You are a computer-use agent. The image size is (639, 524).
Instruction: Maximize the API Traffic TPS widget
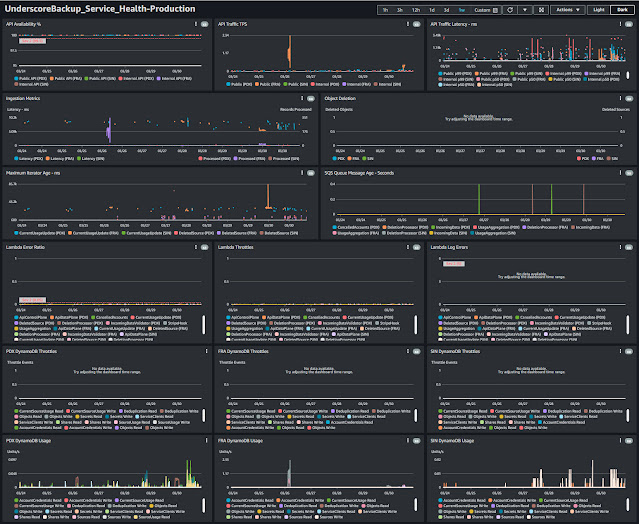416,24
